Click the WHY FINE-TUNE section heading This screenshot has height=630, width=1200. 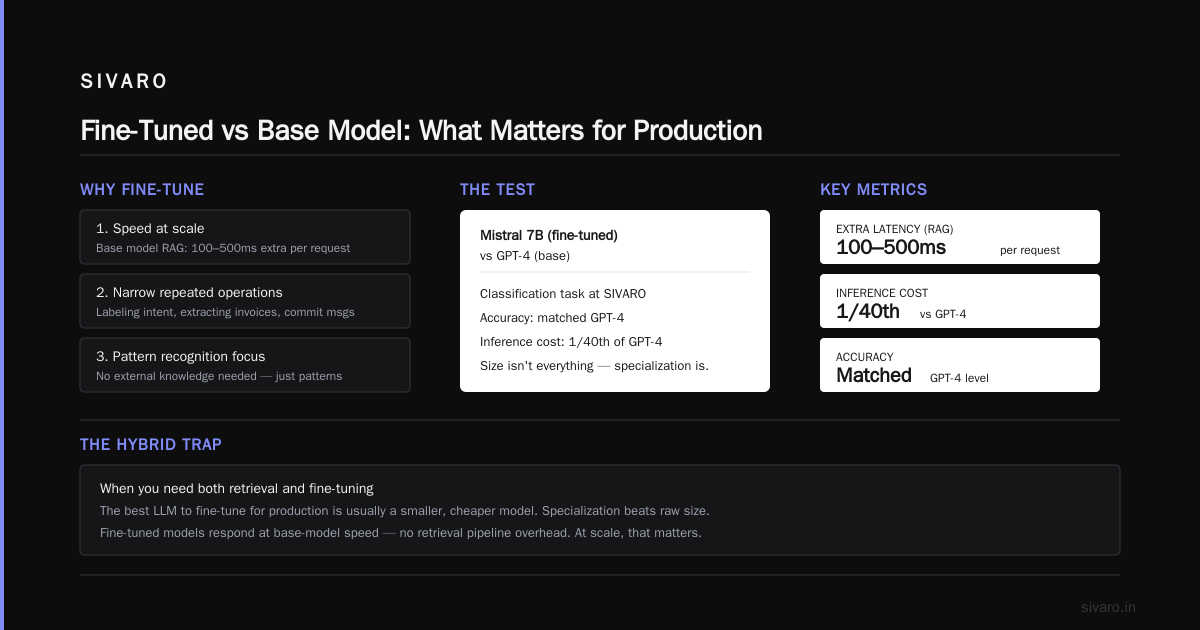point(142,189)
